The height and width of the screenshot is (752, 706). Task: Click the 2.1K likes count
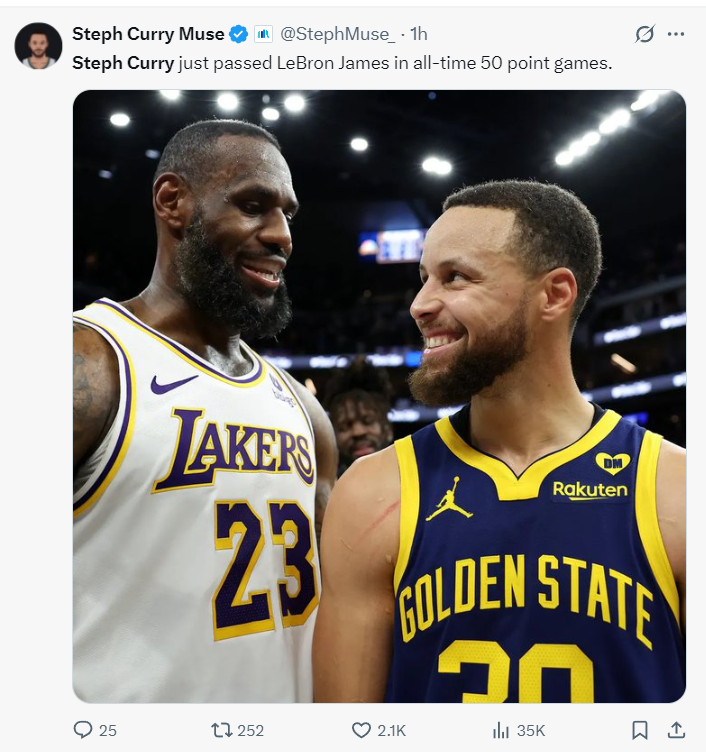(391, 730)
